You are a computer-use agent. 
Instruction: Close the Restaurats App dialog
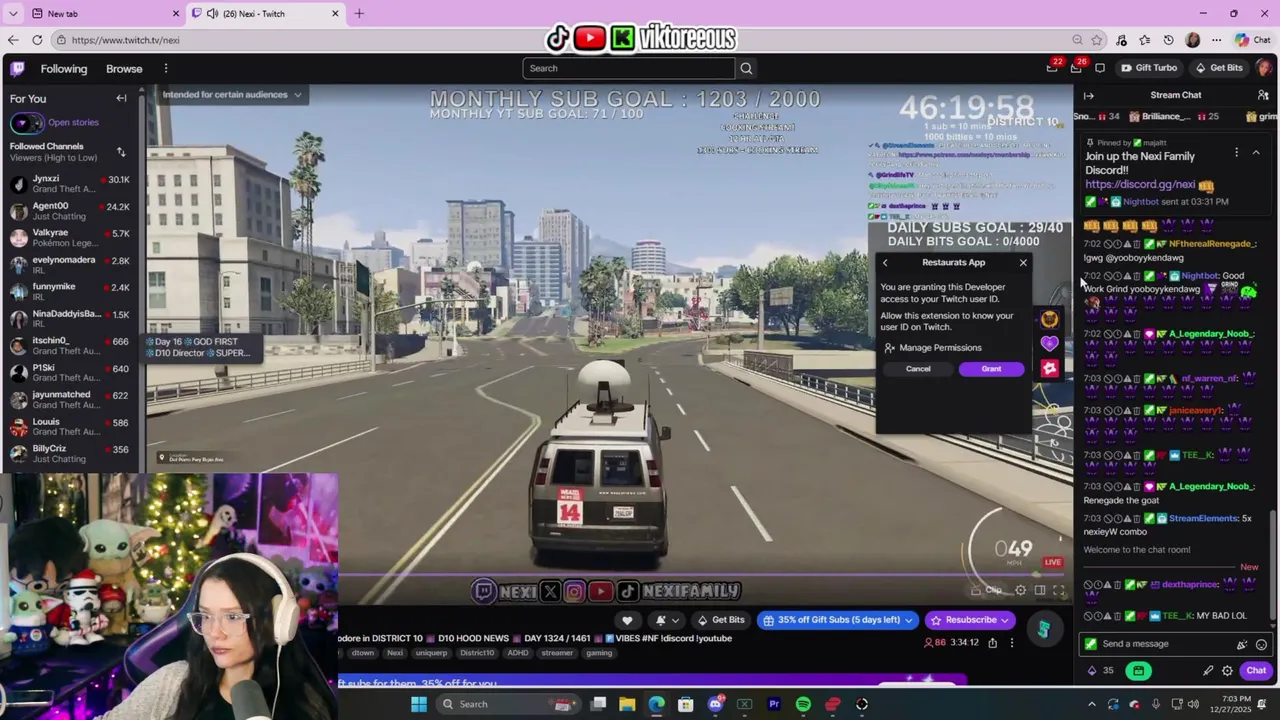tap(1023, 263)
